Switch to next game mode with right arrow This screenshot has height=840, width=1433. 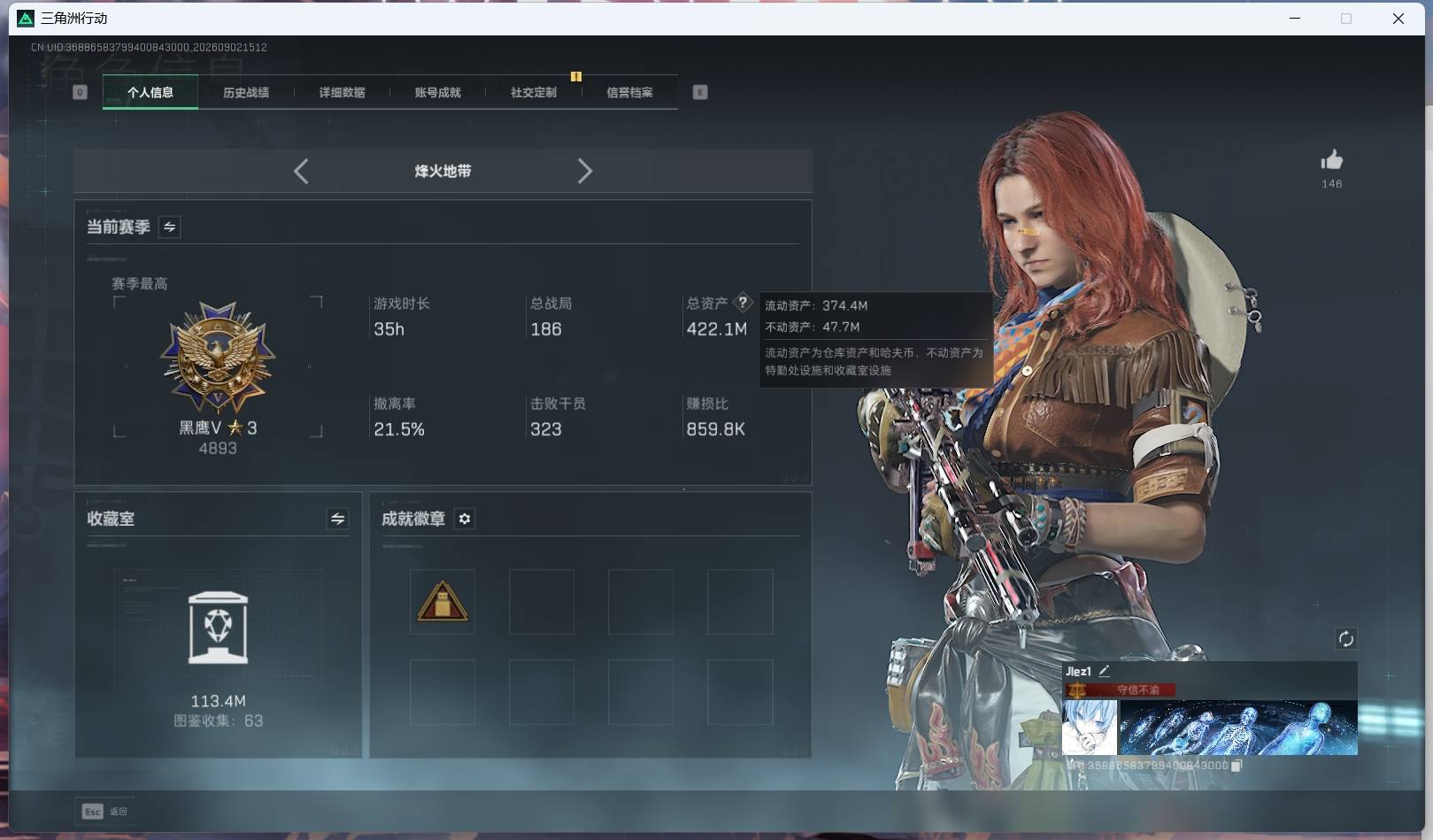[x=584, y=171]
